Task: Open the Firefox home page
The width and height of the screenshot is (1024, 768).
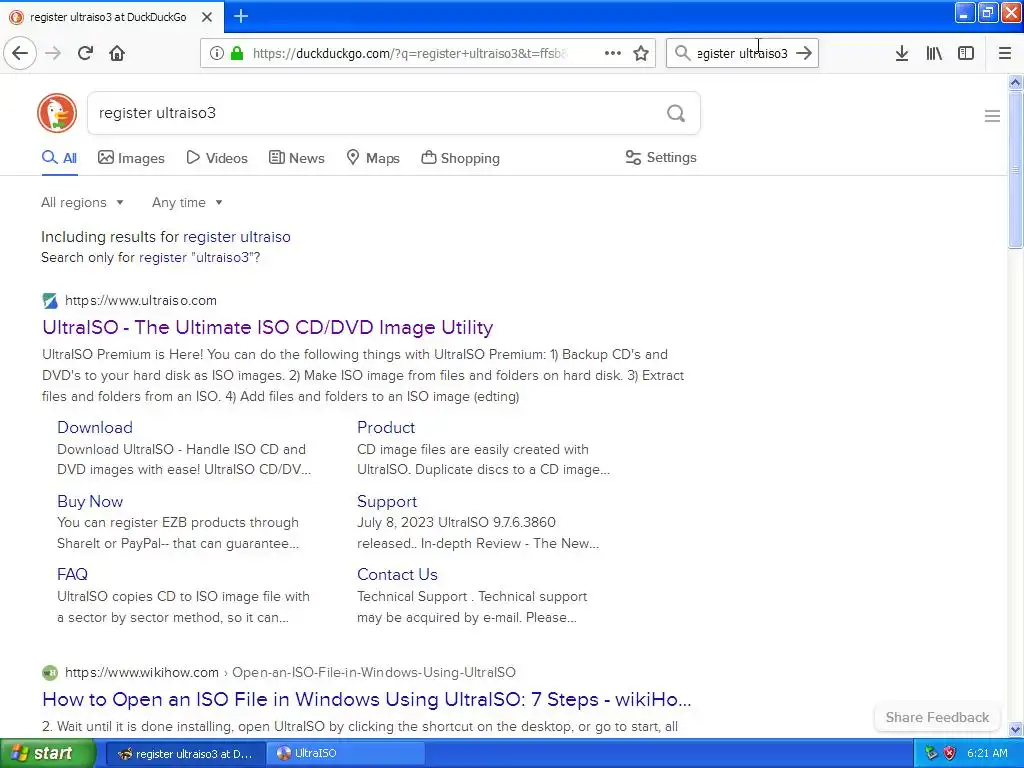Action: click(x=117, y=54)
